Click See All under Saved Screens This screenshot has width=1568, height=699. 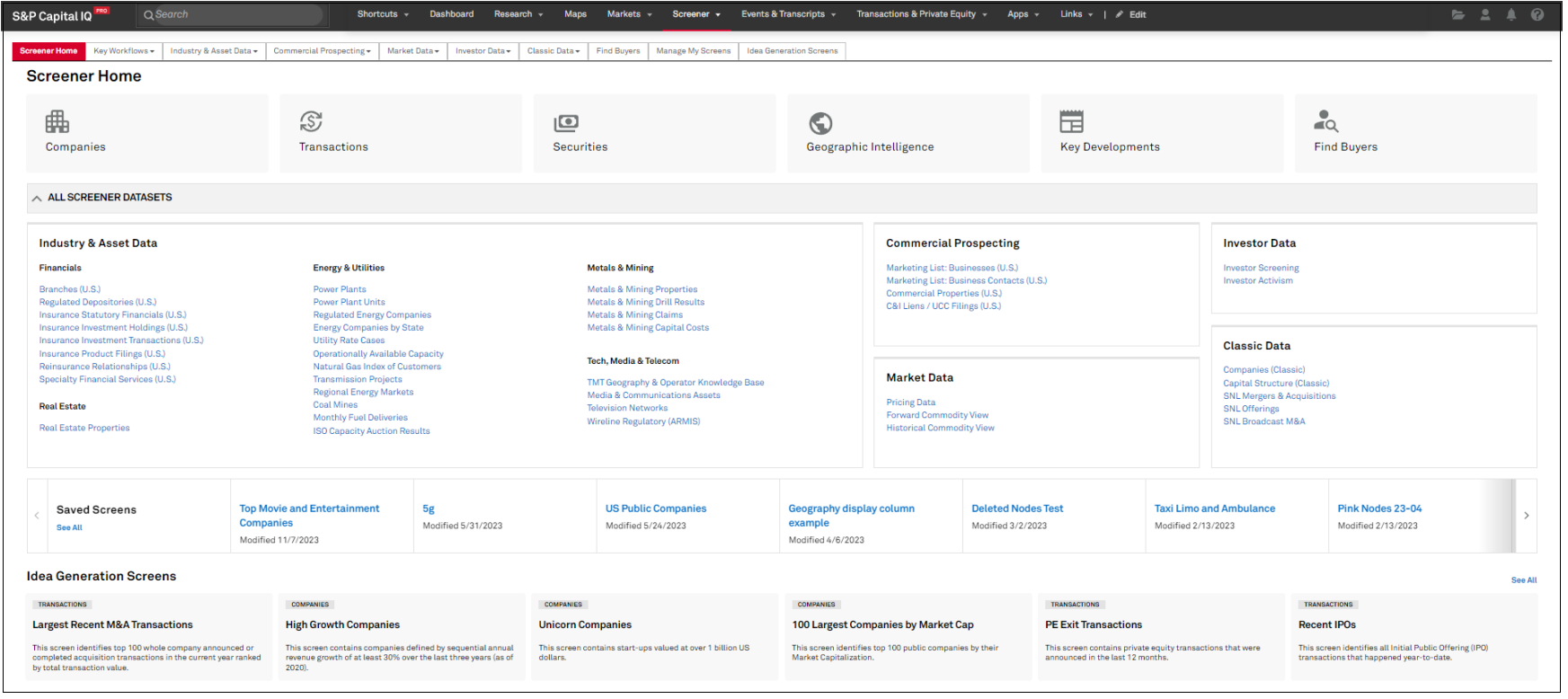tap(69, 528)
